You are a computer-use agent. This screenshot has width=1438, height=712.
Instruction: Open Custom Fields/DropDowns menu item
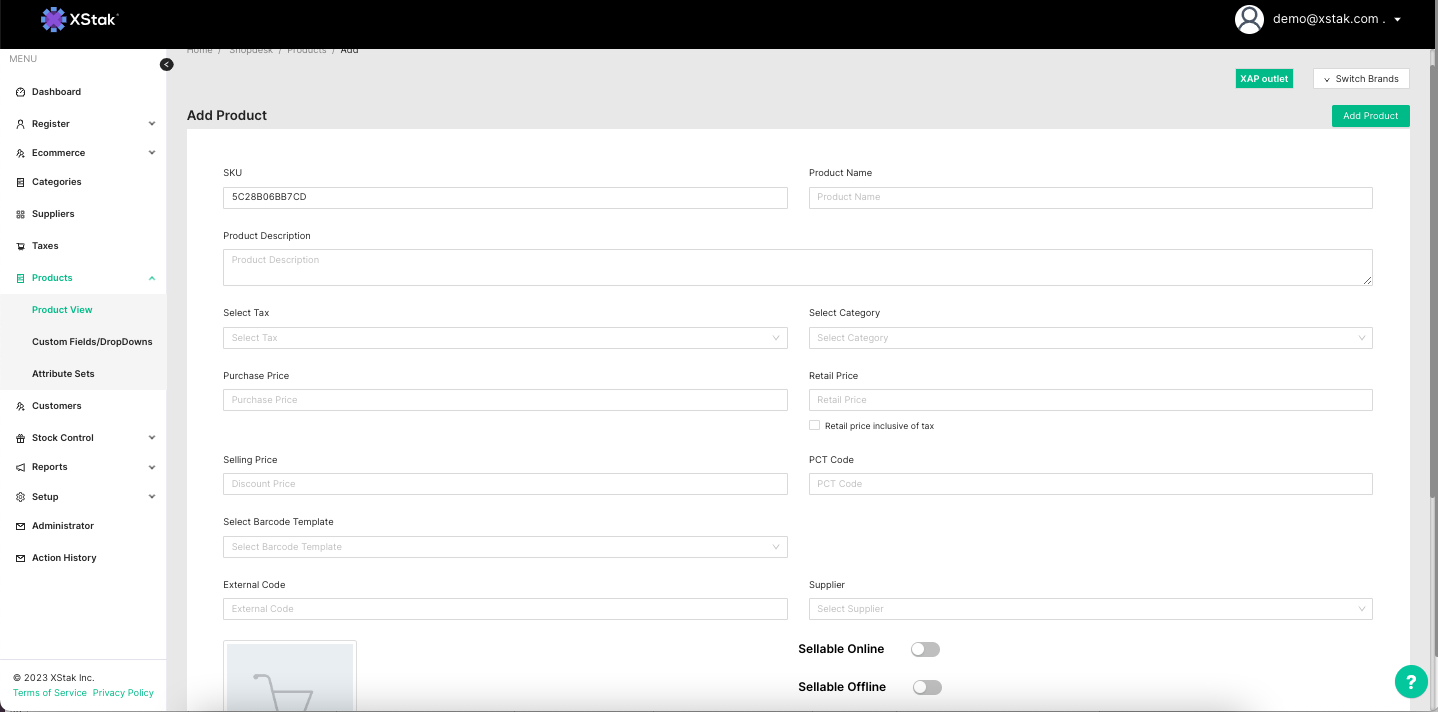[x=92, y=342]
